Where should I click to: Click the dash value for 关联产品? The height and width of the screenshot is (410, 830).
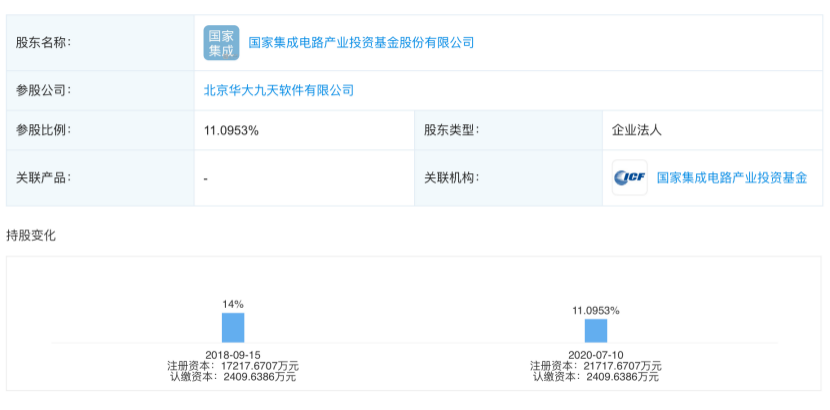click(x=205, y=179)
